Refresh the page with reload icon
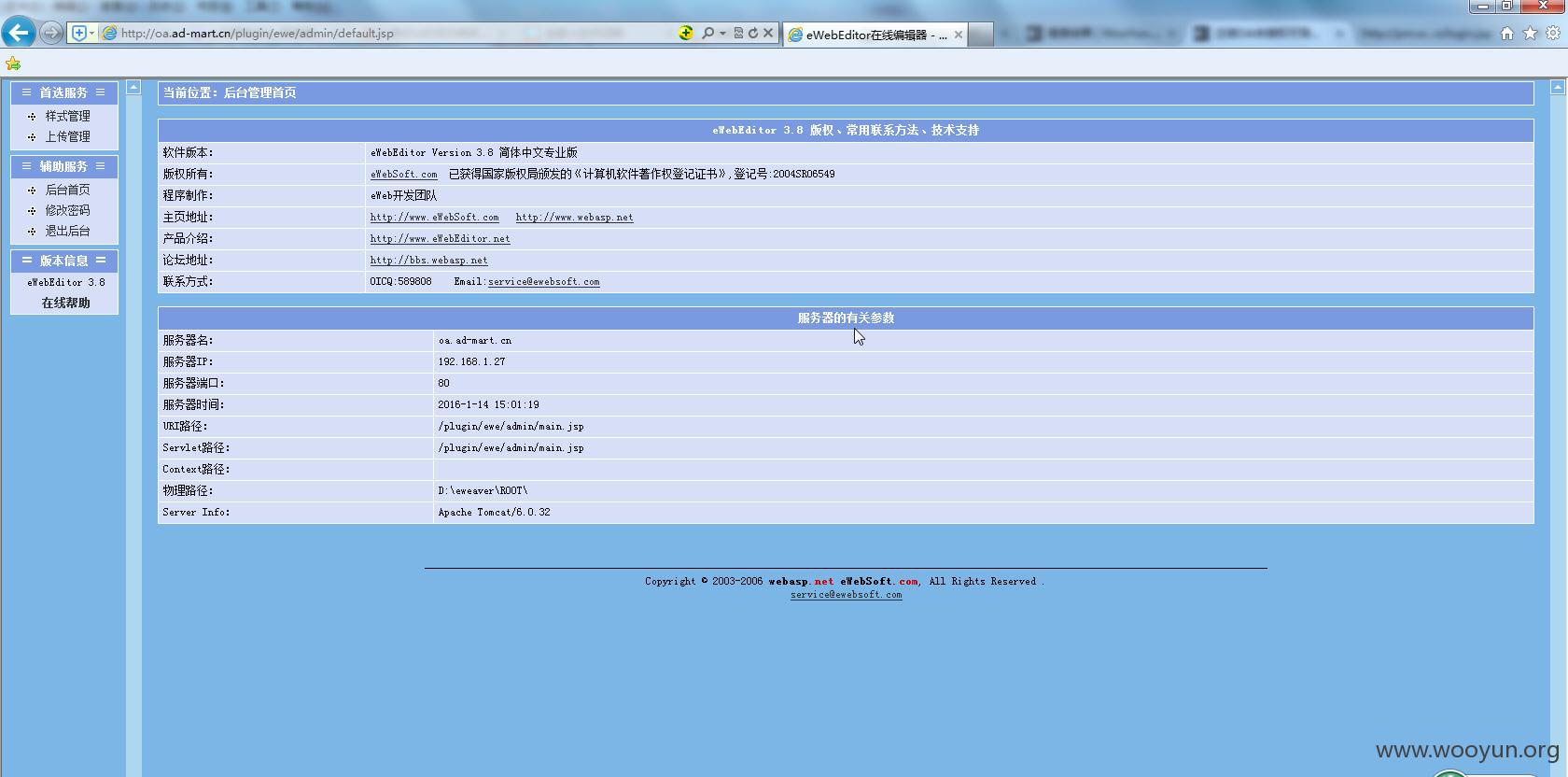This screenshot has width=1568, height=777. (753, 33)
